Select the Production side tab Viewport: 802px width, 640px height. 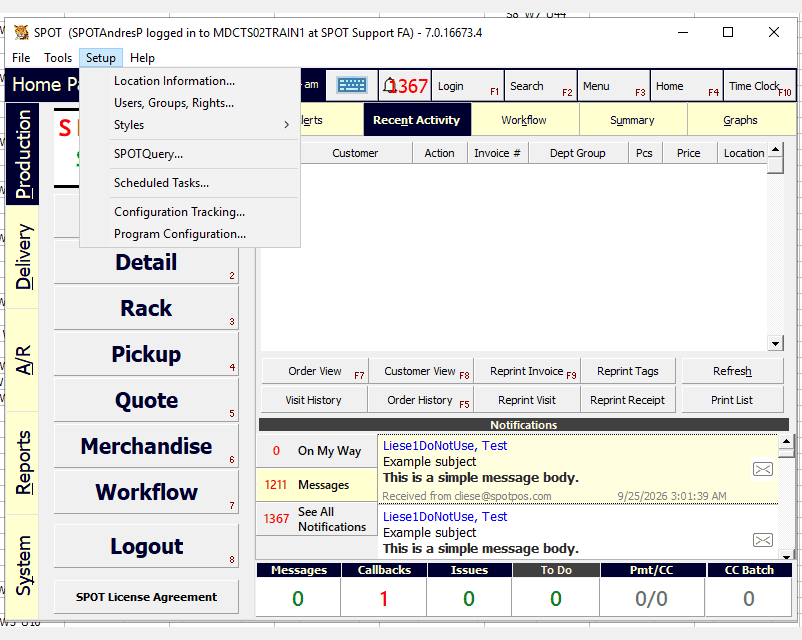pyautogui.click(x=23, y=153)
